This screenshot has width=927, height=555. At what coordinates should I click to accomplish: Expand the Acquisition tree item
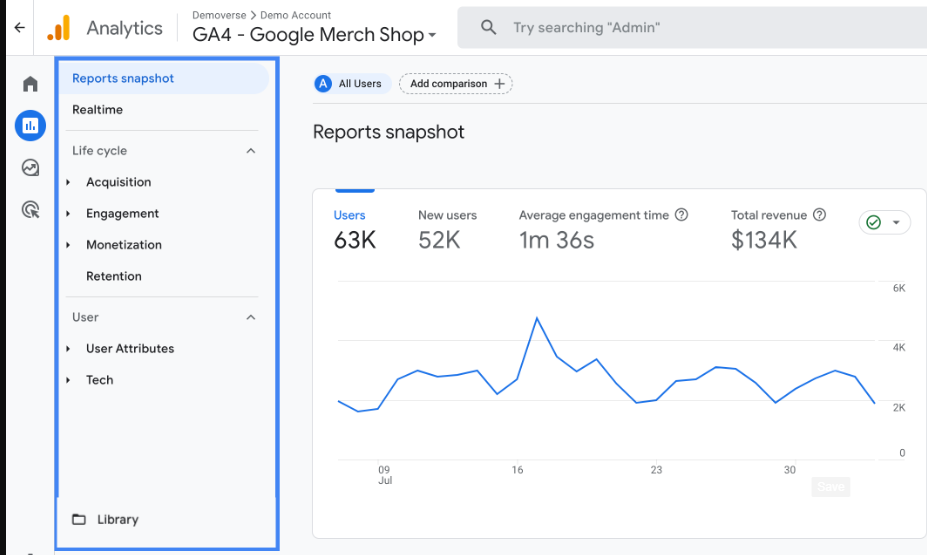68,182
